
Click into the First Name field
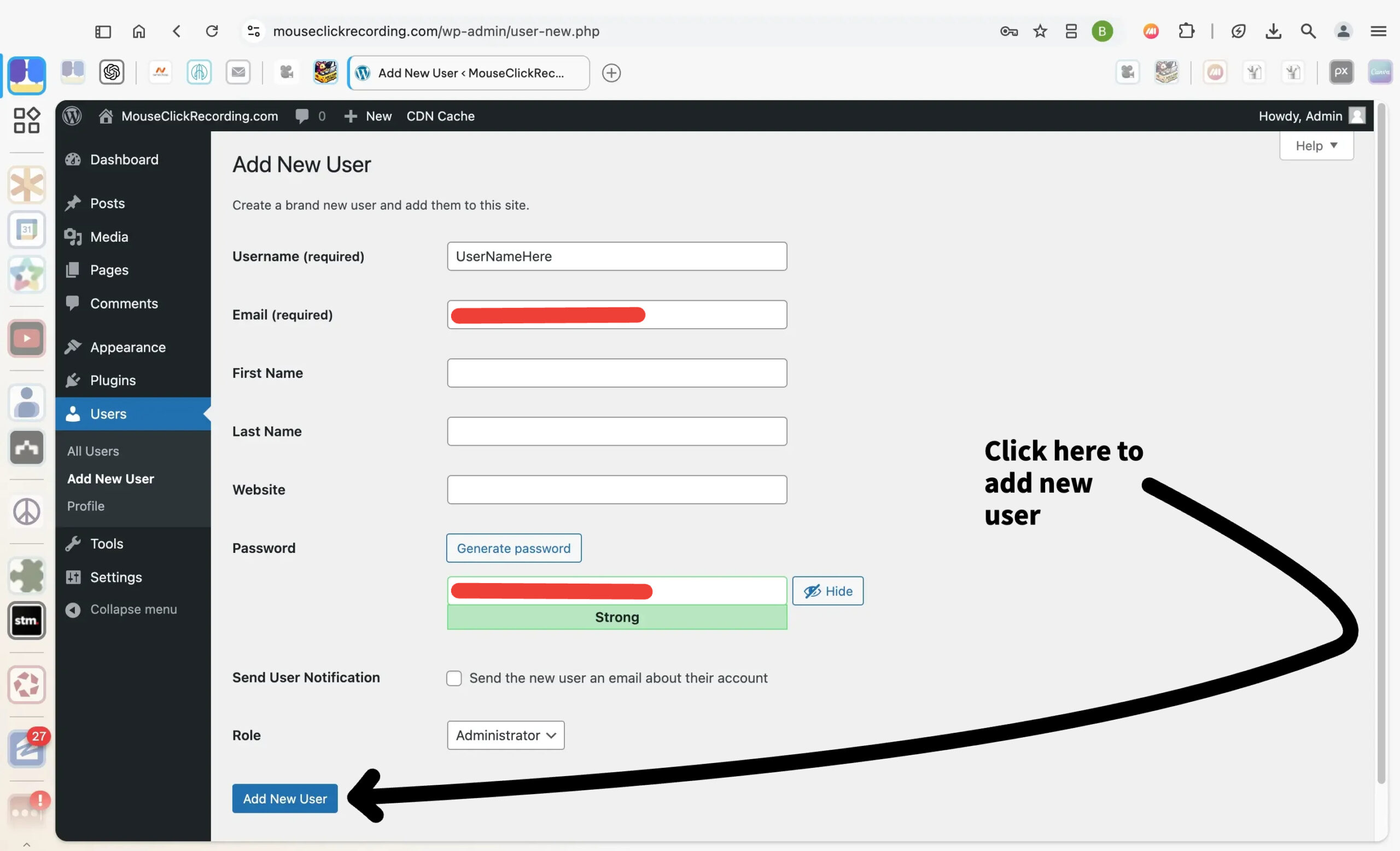tap(616, 373)
